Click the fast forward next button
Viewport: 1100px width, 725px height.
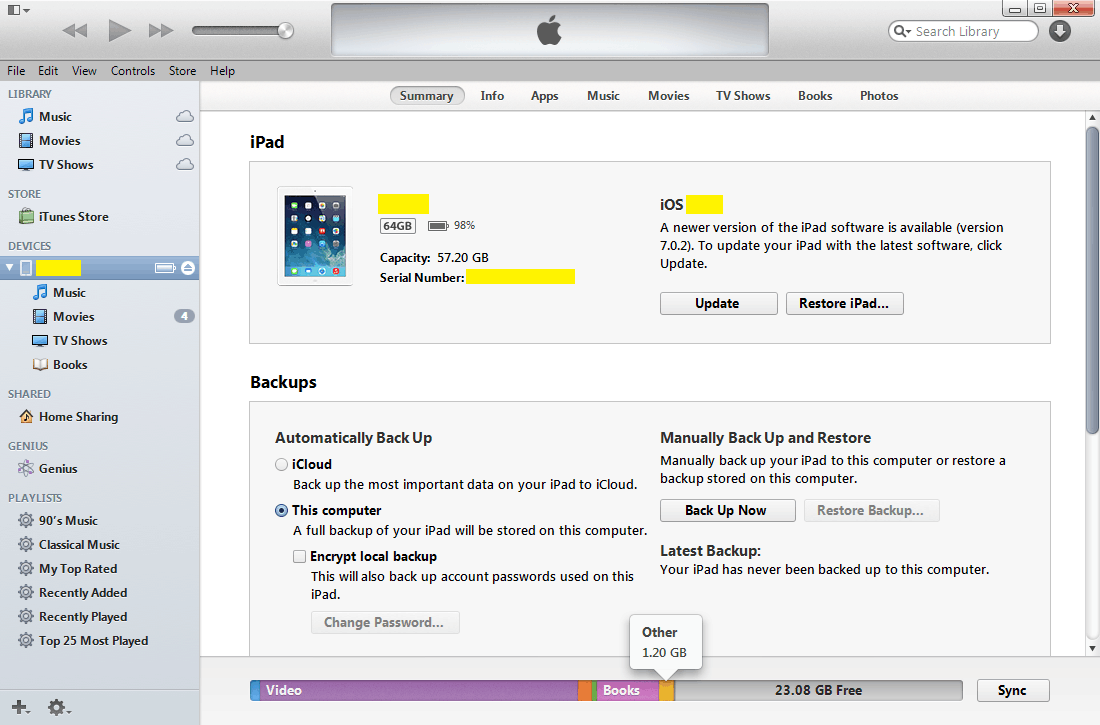161,30
